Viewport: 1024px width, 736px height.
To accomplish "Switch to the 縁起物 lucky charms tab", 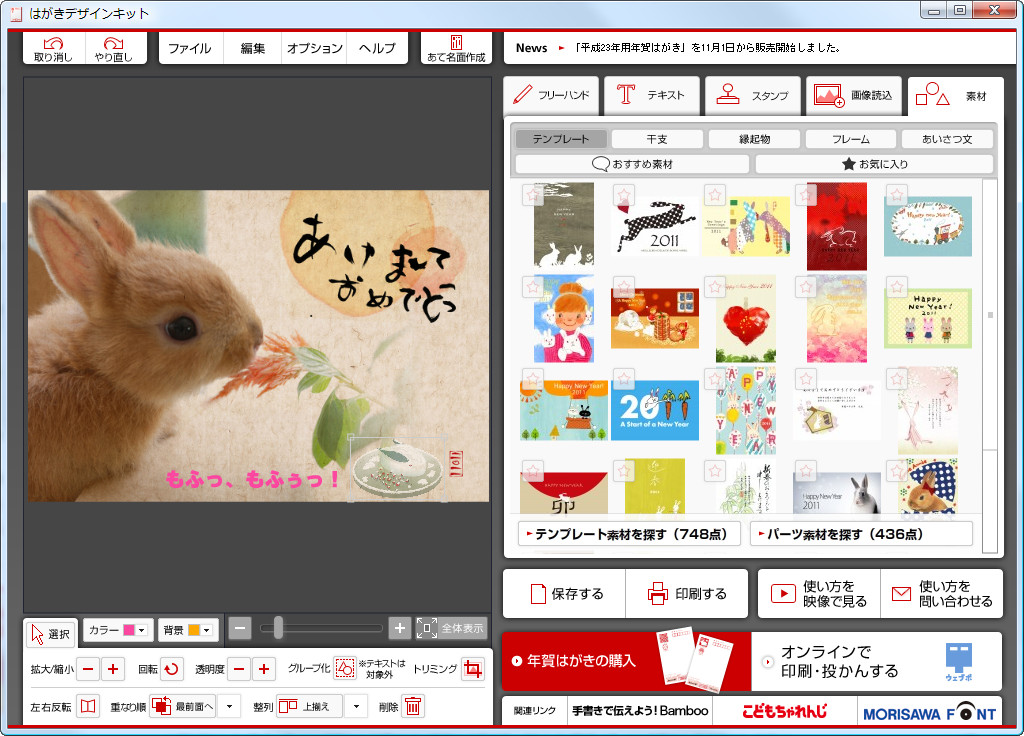I will [x=754, y=139].
